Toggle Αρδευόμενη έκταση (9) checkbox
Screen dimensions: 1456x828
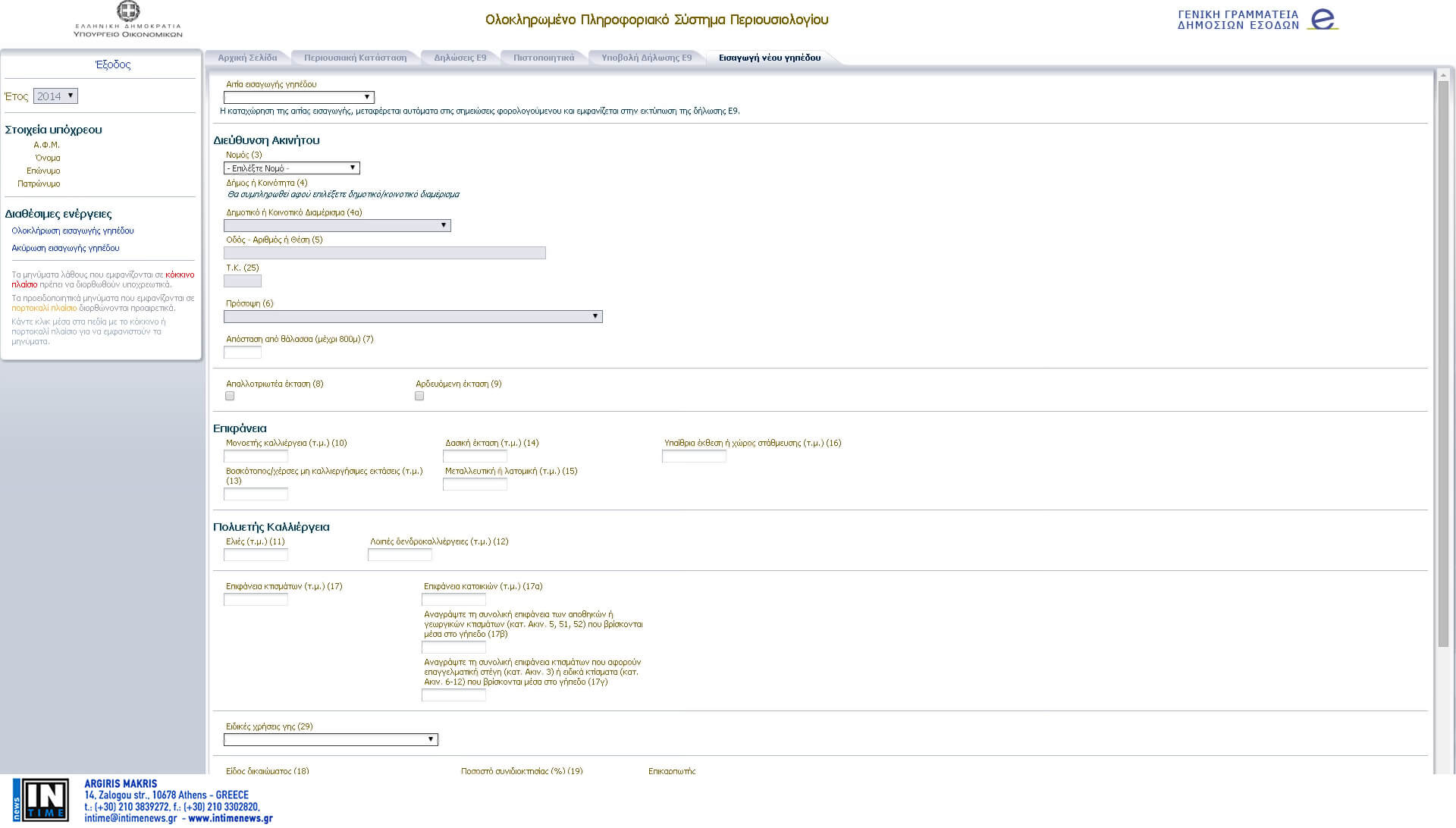[x=419, y=396]
